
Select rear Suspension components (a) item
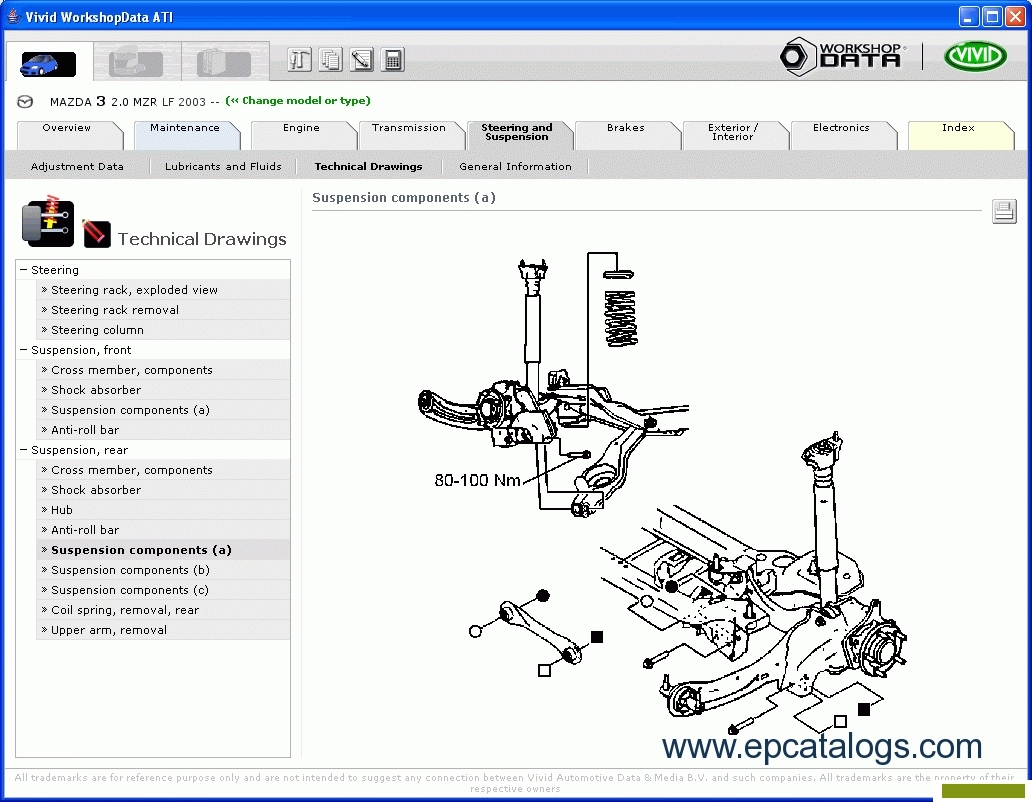(163, 550)
